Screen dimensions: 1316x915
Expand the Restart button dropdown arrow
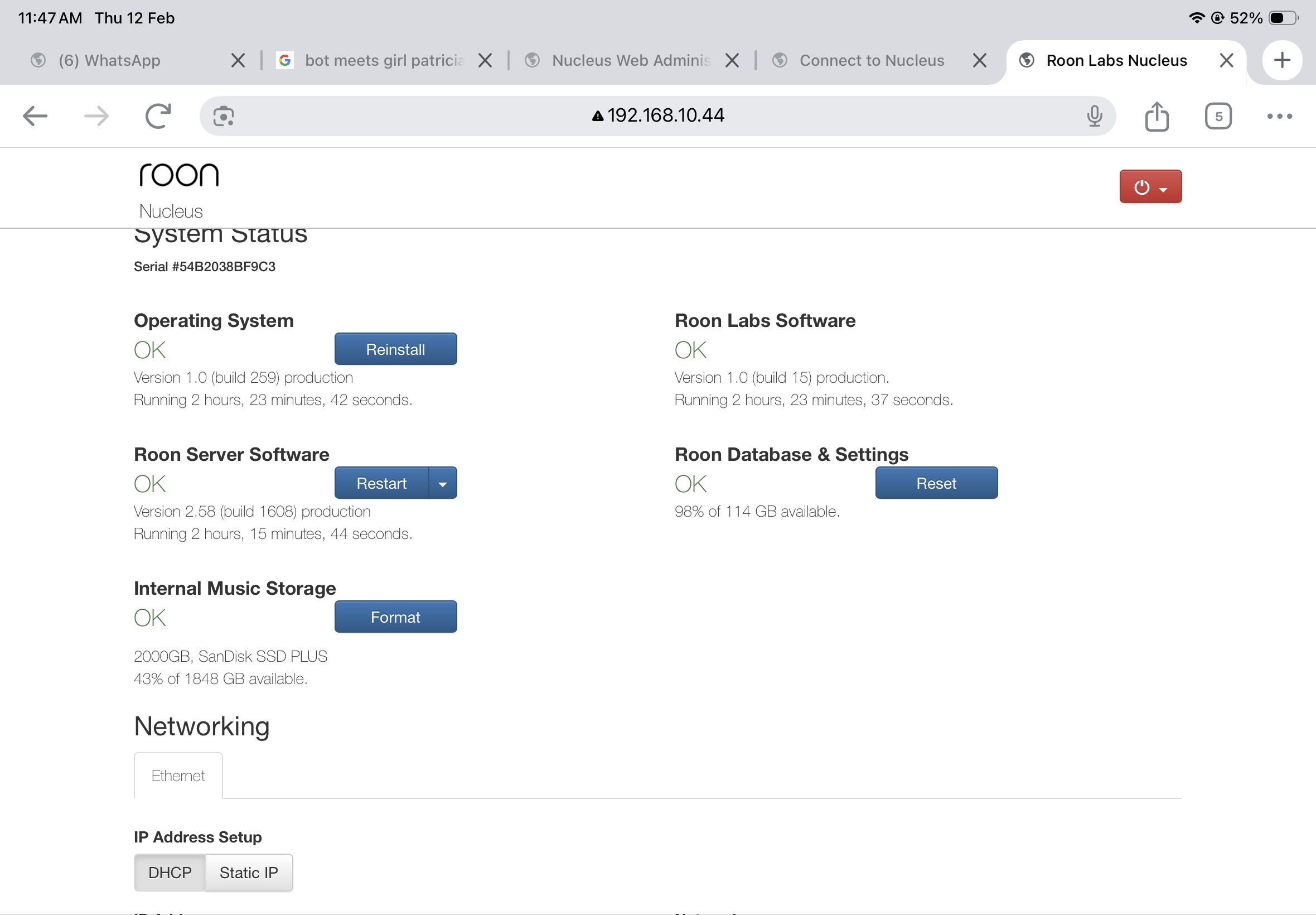tap(443, 483)
